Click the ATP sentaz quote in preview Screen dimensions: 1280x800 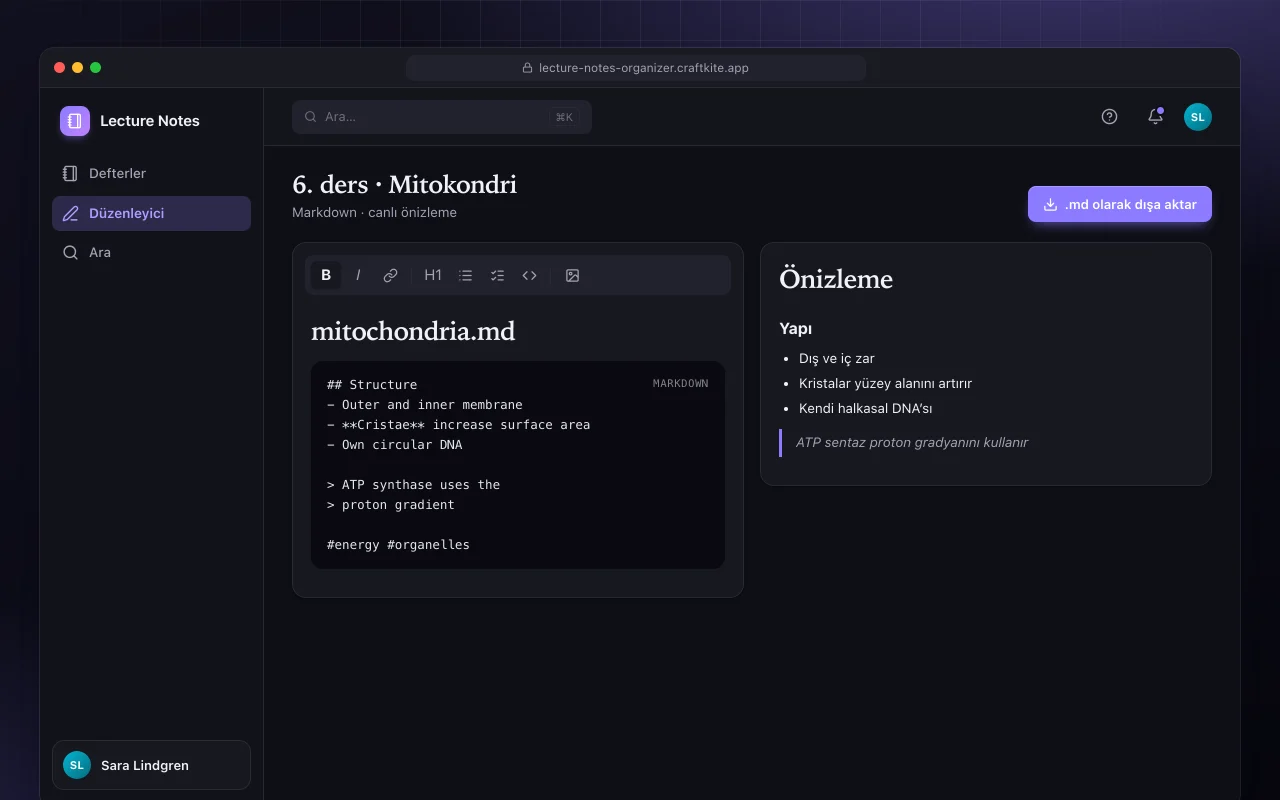click(912, 442)
